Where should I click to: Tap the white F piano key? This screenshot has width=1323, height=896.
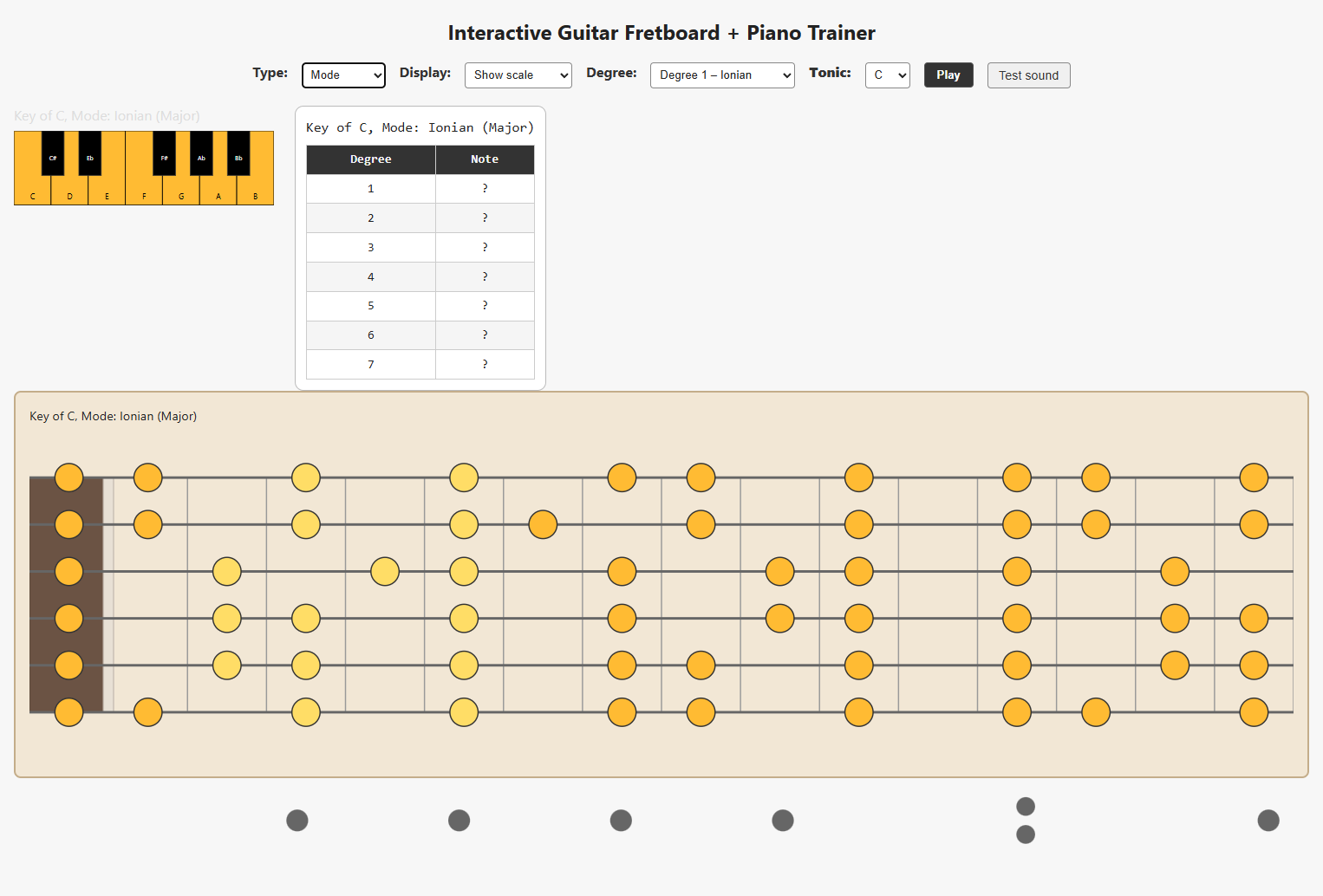(x=144, y=192)
